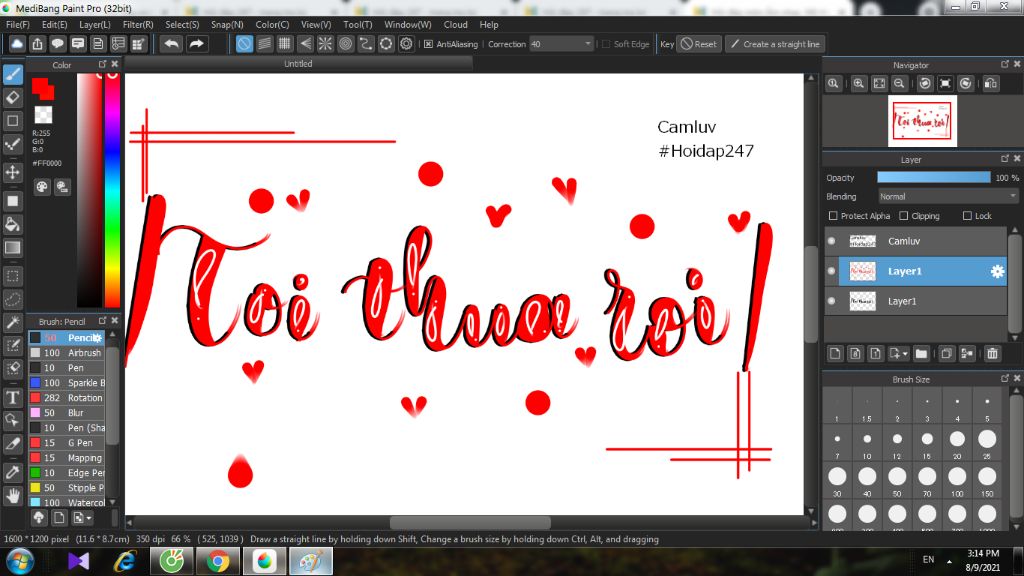Select the Bucket fill tool
The image size is (1024, 576).
[x=12, y=225]
